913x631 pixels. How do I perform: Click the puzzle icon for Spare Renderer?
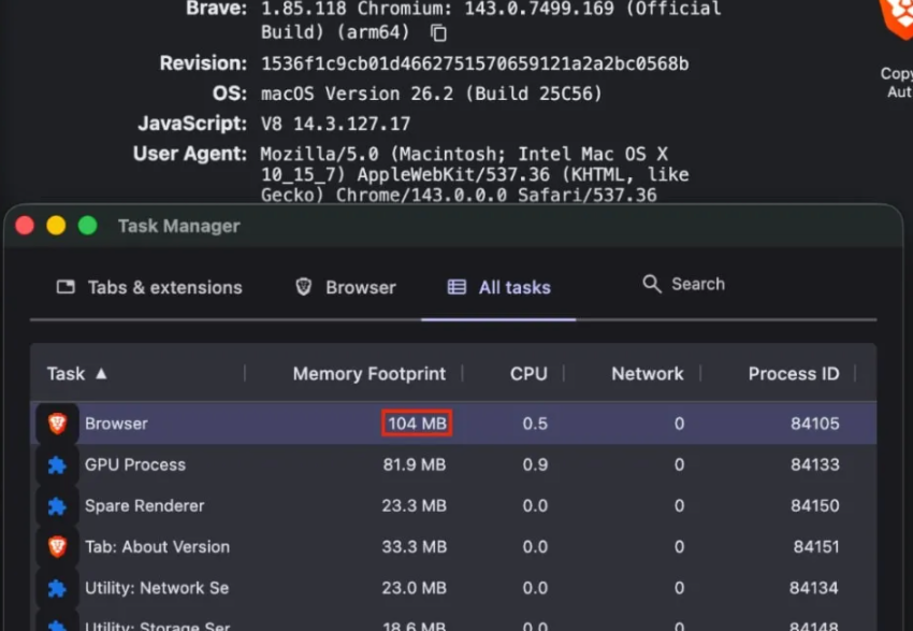(x=57, y=506)
